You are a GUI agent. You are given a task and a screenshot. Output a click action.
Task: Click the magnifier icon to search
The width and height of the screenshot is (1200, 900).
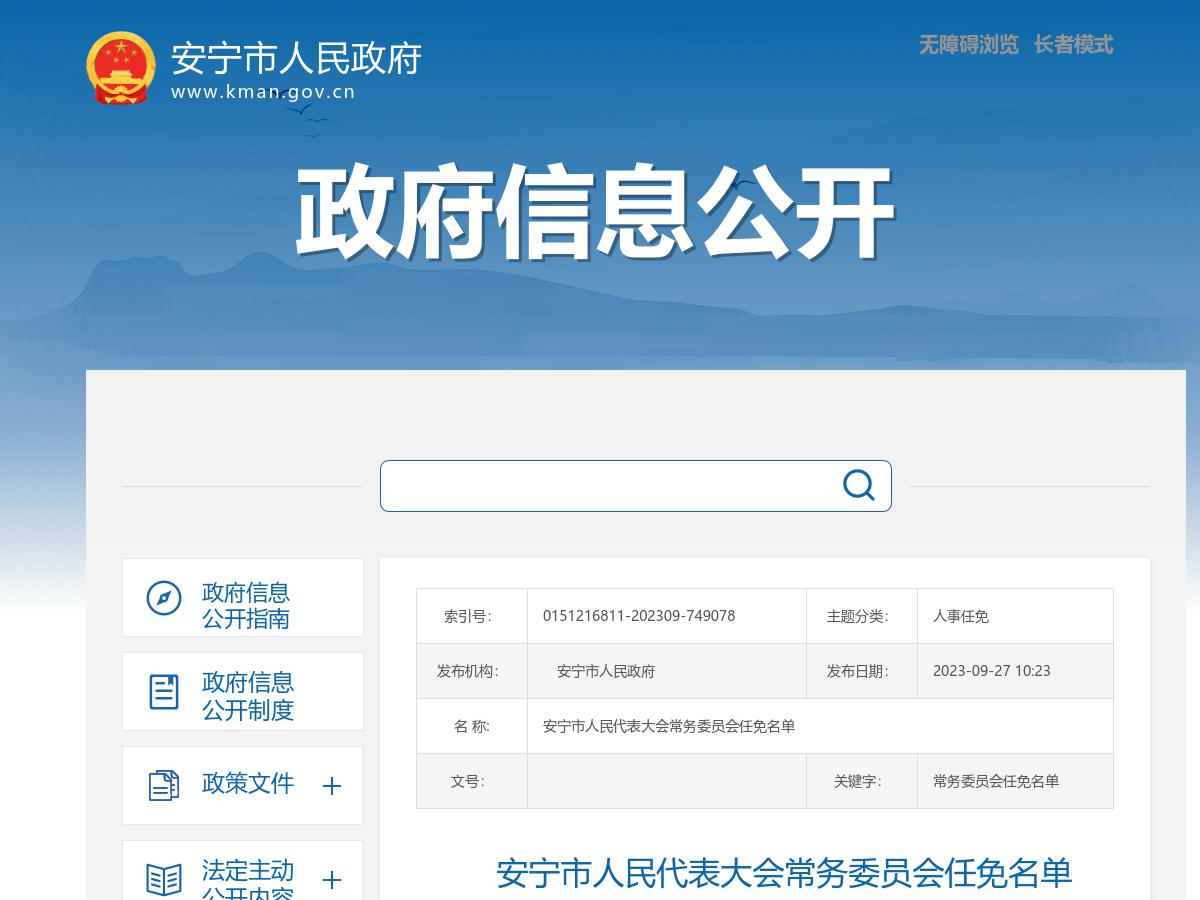[x=858, y=486]
